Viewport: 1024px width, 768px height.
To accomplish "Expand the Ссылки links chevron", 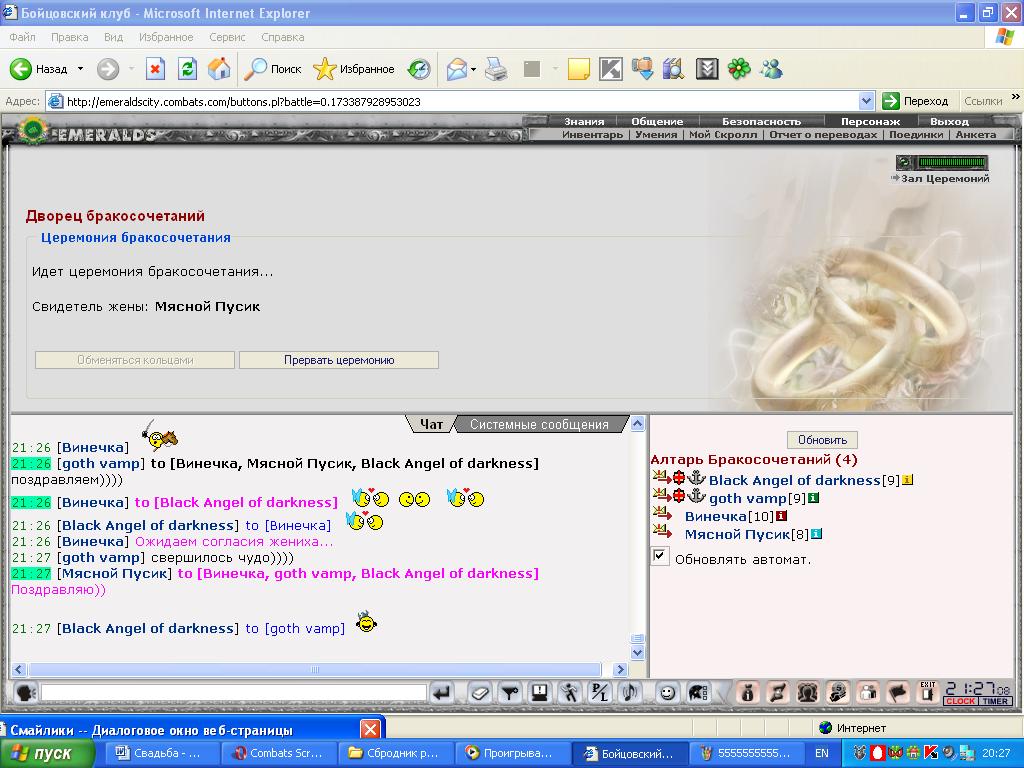I will (1015, 97).
